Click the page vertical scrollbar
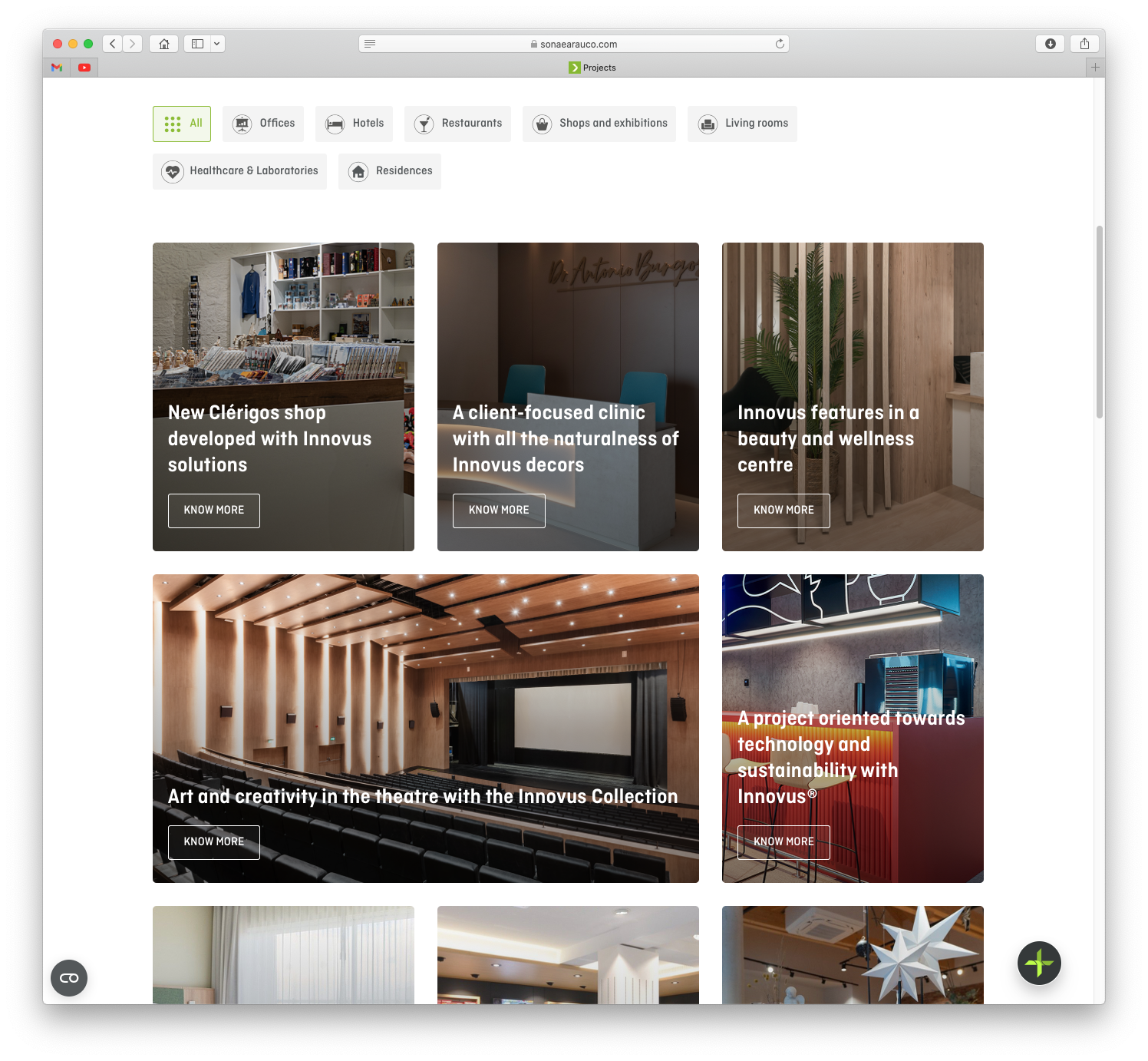Viewport: 1148px width, 1061px height. 1099,322
